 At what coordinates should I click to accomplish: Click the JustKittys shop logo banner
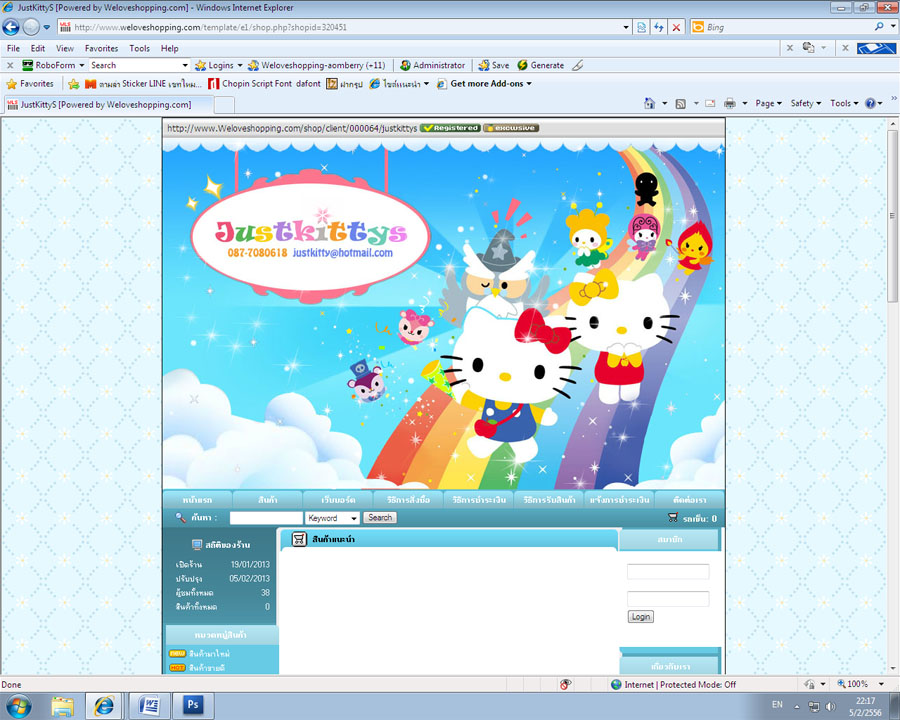click(x=310, y=237)
